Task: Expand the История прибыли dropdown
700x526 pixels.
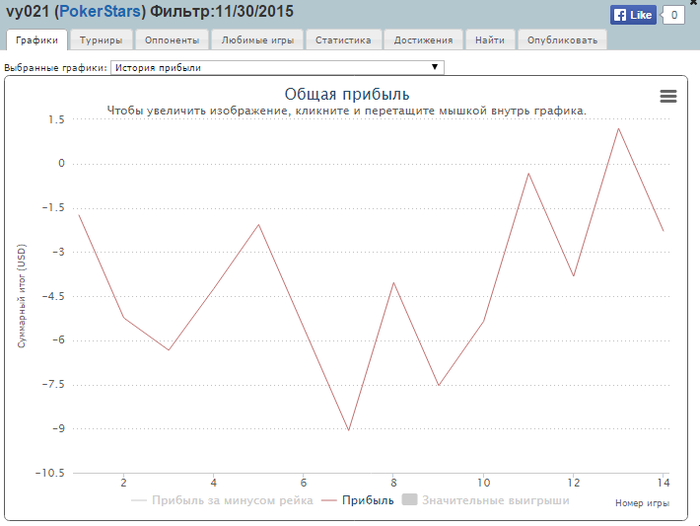Action: (277, 67)
